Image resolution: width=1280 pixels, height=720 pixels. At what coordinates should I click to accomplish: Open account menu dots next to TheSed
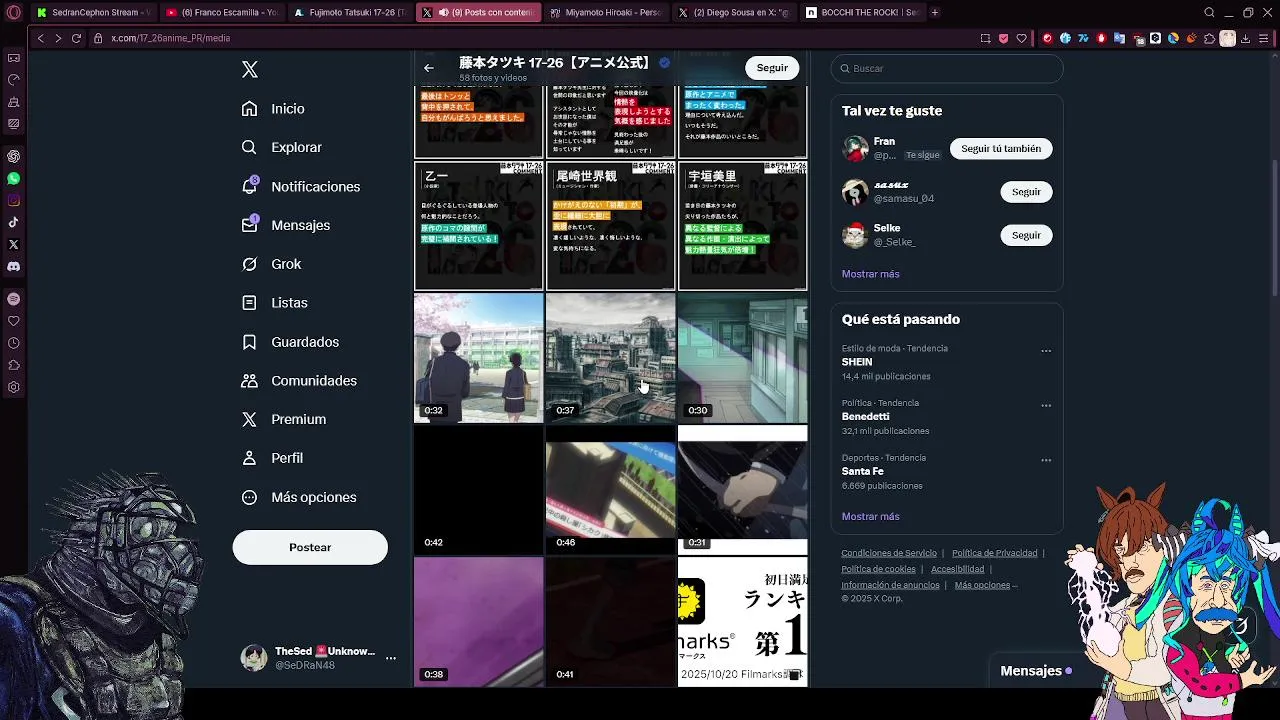pos(391,658)
